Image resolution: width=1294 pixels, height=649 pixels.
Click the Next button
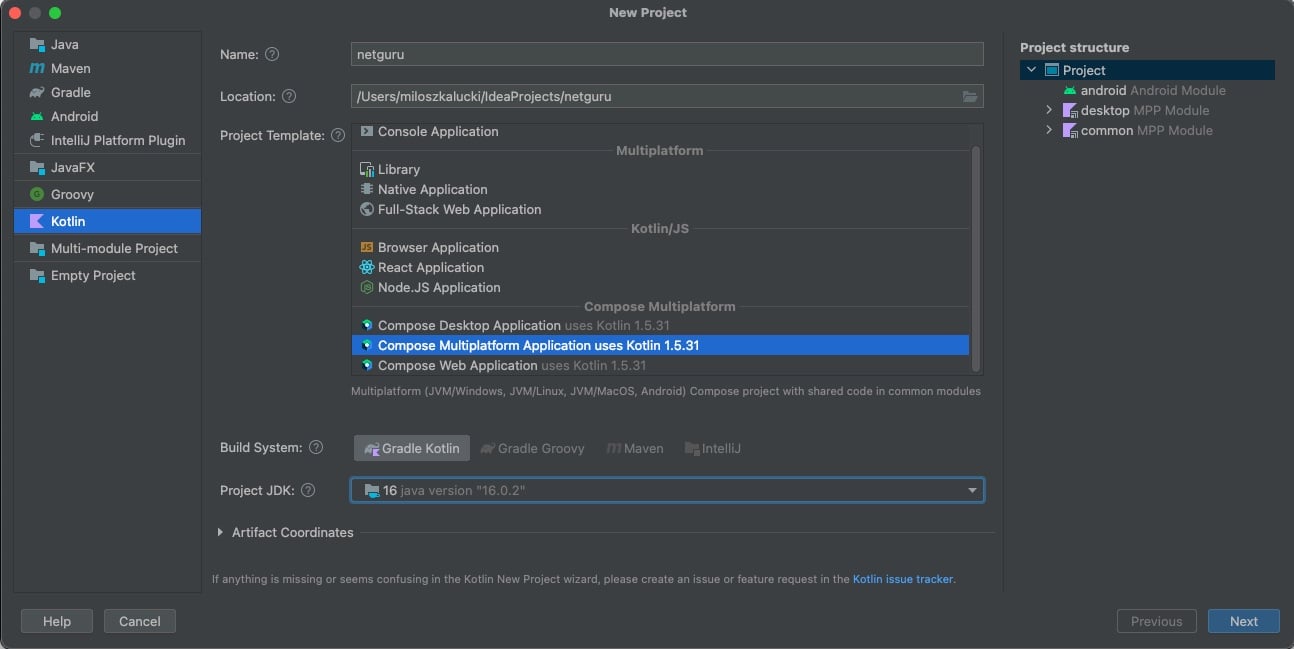pyautogui.click(x=1243, y=621)
